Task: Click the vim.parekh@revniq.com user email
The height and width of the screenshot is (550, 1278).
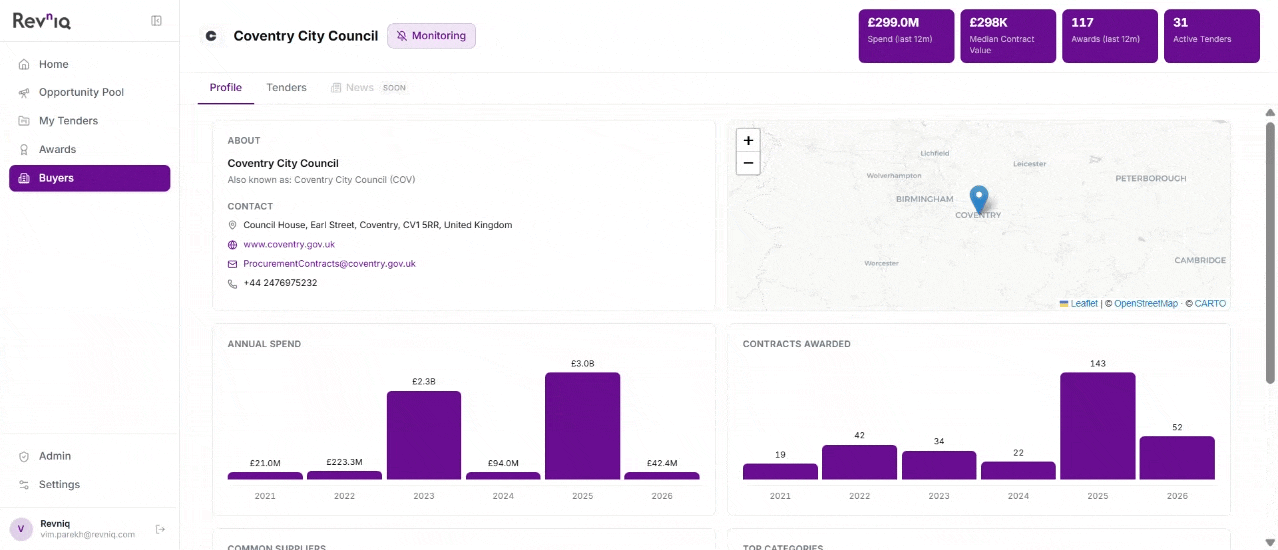Action: click(x=87, y=535)
